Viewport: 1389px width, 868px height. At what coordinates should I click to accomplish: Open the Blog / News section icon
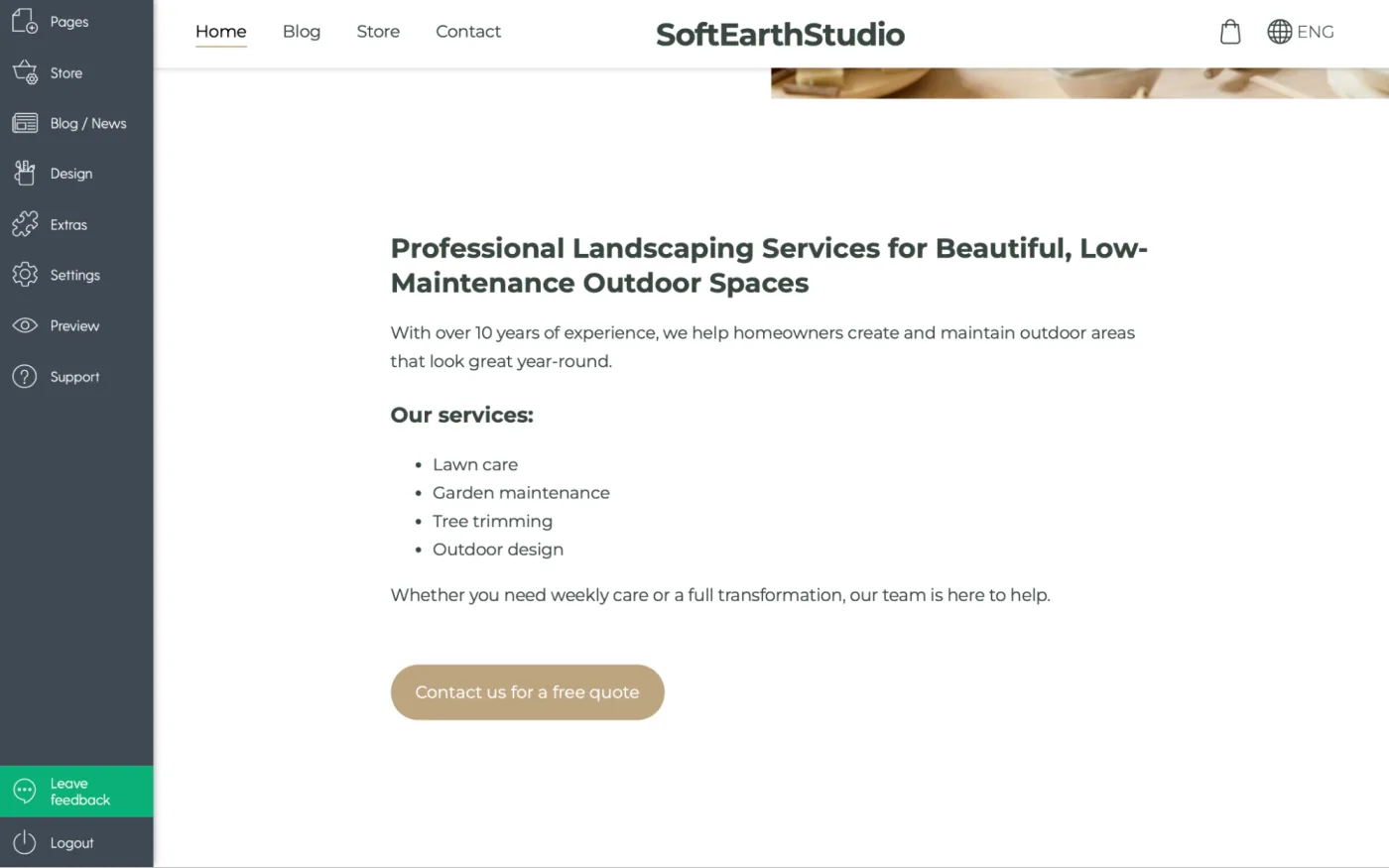(x=24, y=122)
